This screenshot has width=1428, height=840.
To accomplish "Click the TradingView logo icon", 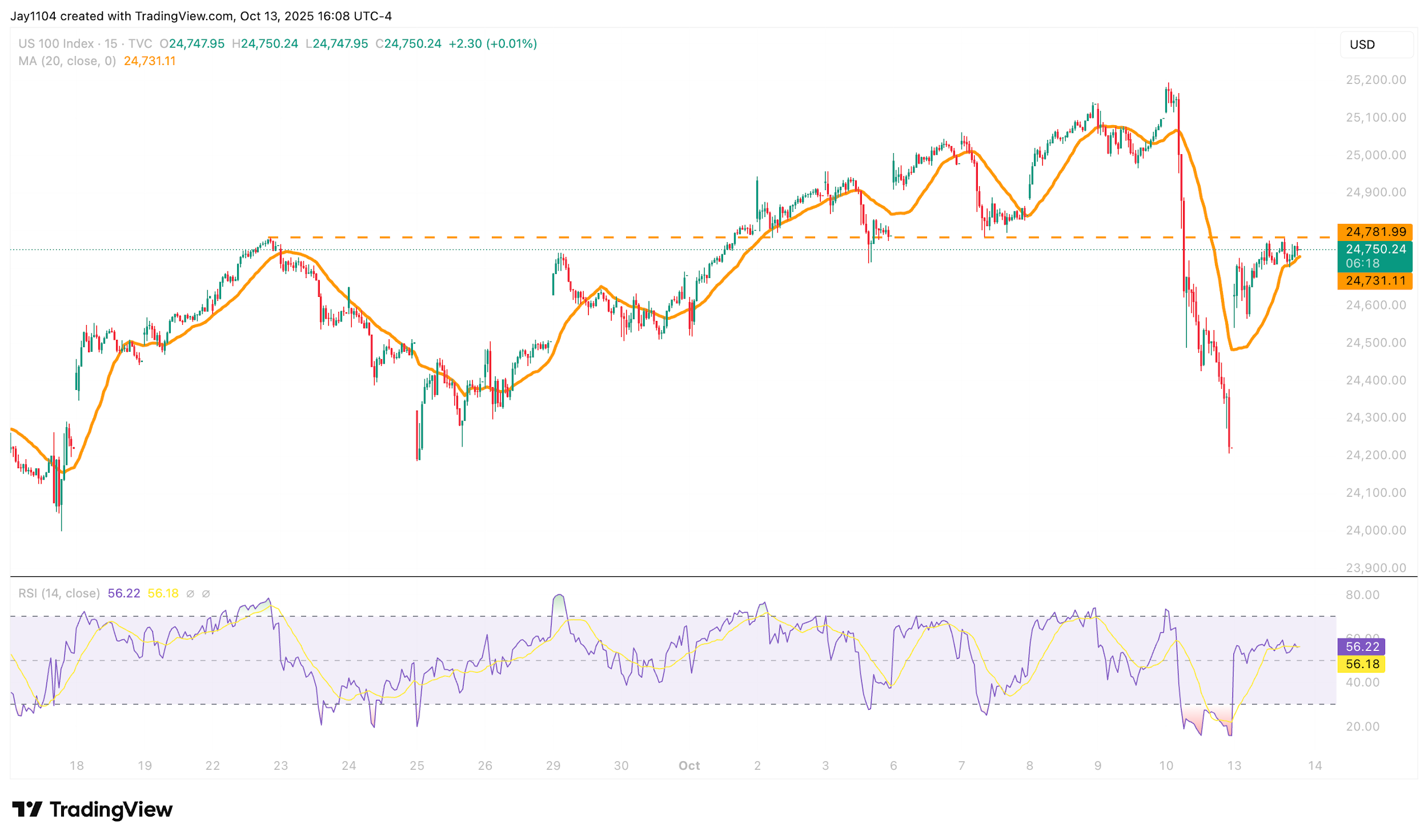I will (x=27, y=810).
